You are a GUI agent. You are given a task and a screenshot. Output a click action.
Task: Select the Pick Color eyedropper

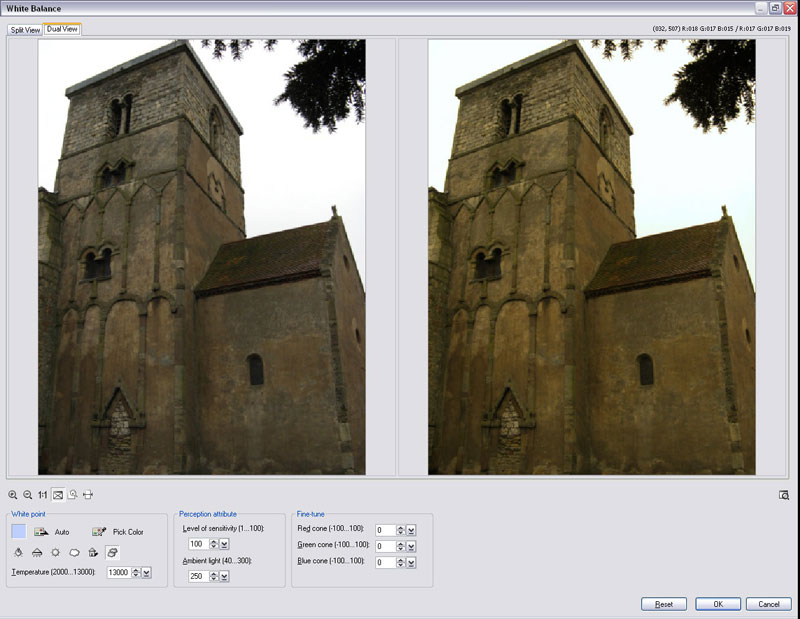(99, 532)
